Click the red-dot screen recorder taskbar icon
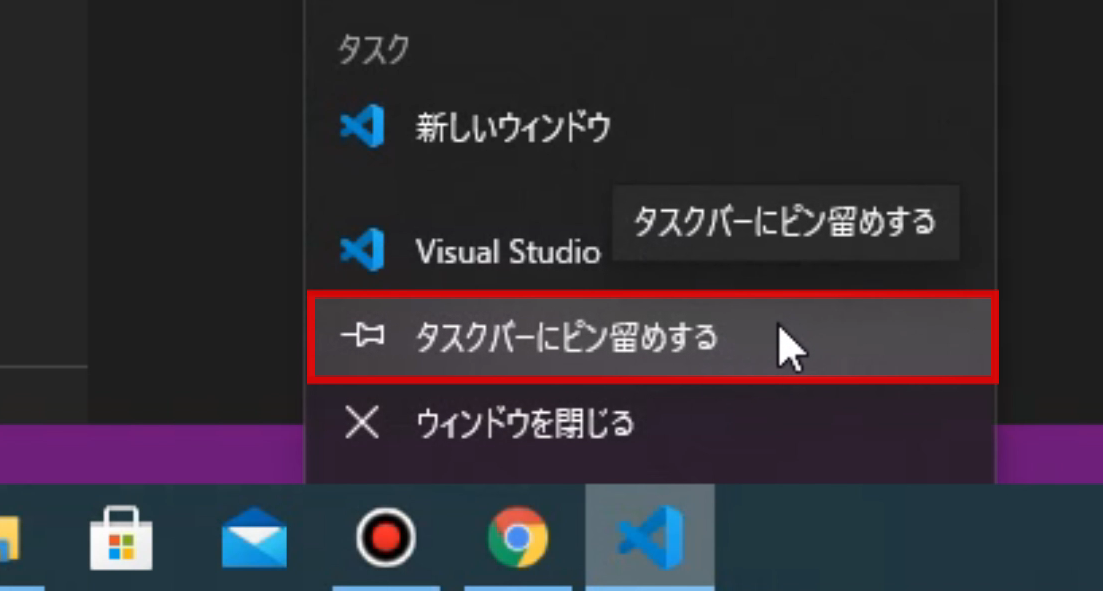This screenshot has width=1103, height=591. pos(385,538)
